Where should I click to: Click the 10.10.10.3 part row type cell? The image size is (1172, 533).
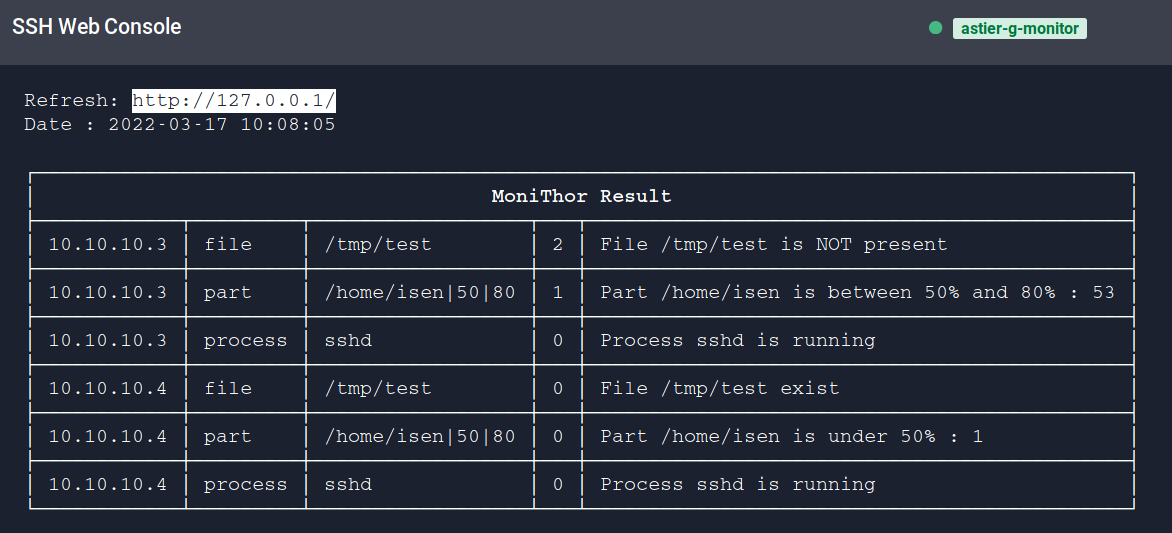pyautogui.click(x=228, y=292)
